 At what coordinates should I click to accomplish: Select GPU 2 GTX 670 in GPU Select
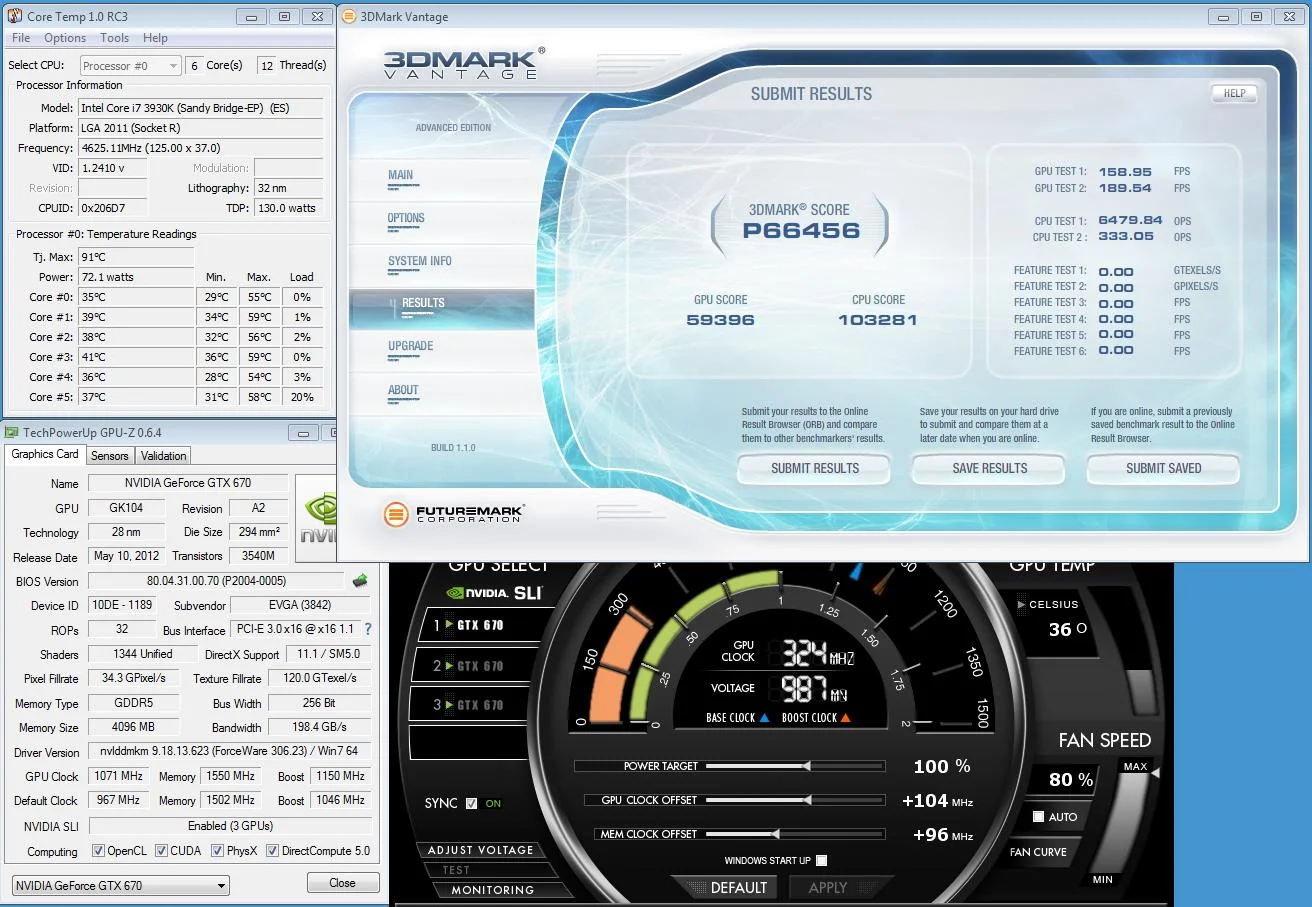471,666
